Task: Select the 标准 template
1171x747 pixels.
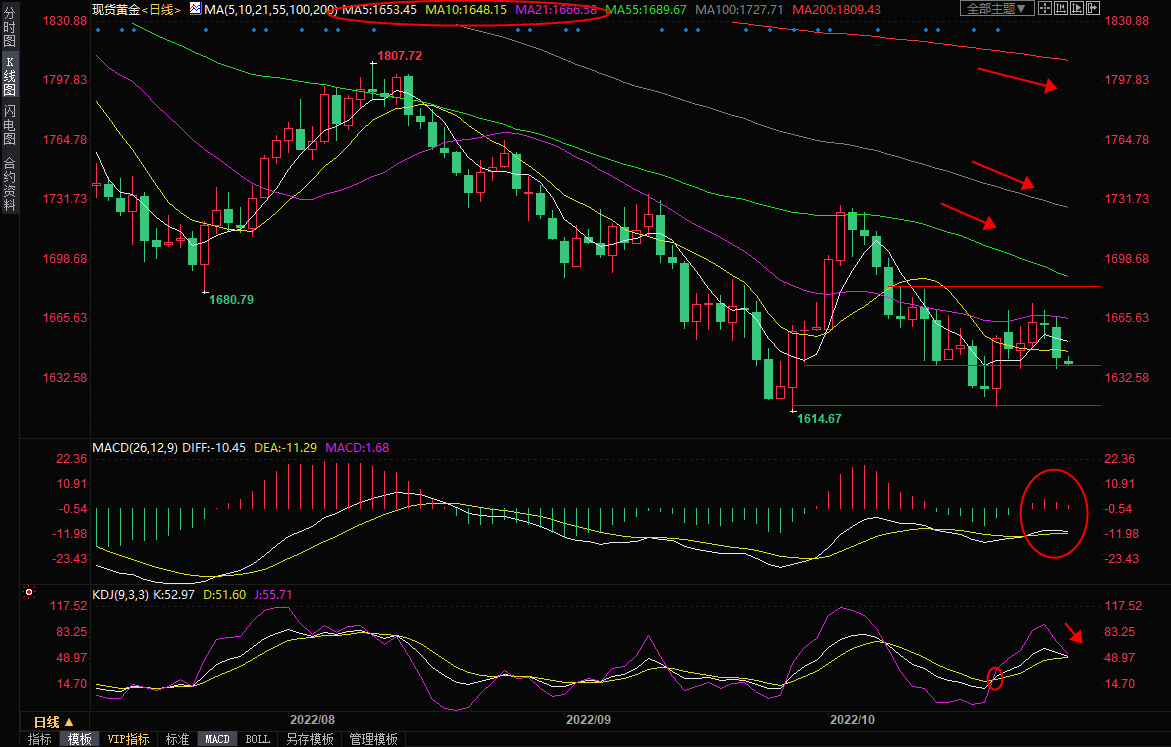Action: pos(177,739)
